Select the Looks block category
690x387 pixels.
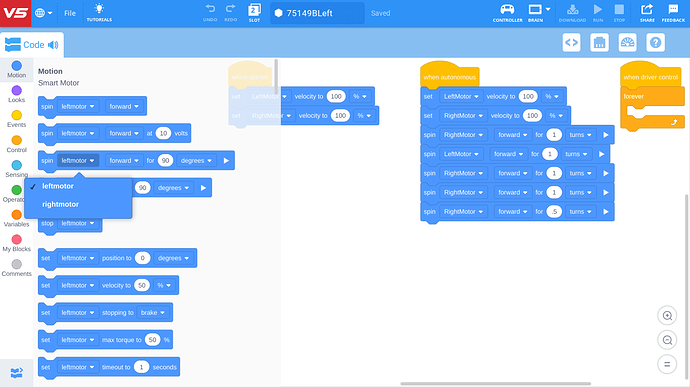click(x=16, y=94)
